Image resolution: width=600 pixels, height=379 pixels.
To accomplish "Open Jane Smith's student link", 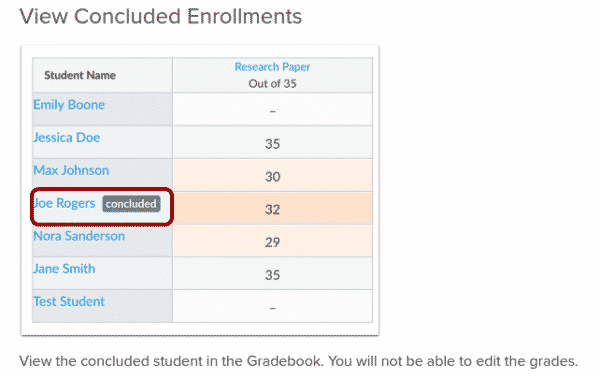I will point(64,269).
